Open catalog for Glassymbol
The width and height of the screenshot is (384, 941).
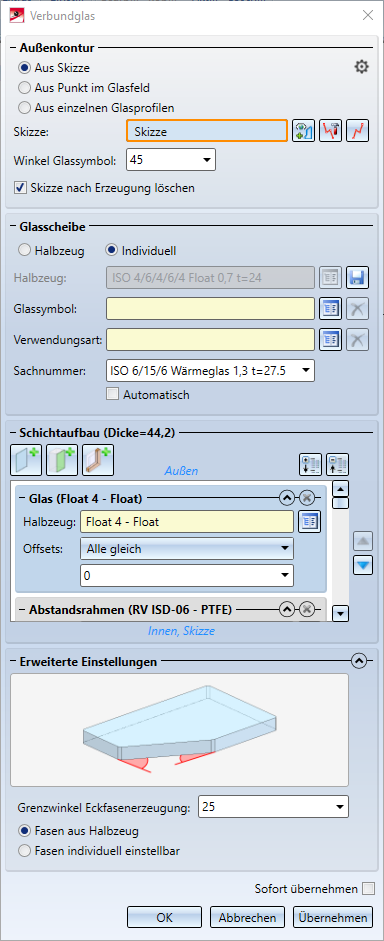click(330, 308)
